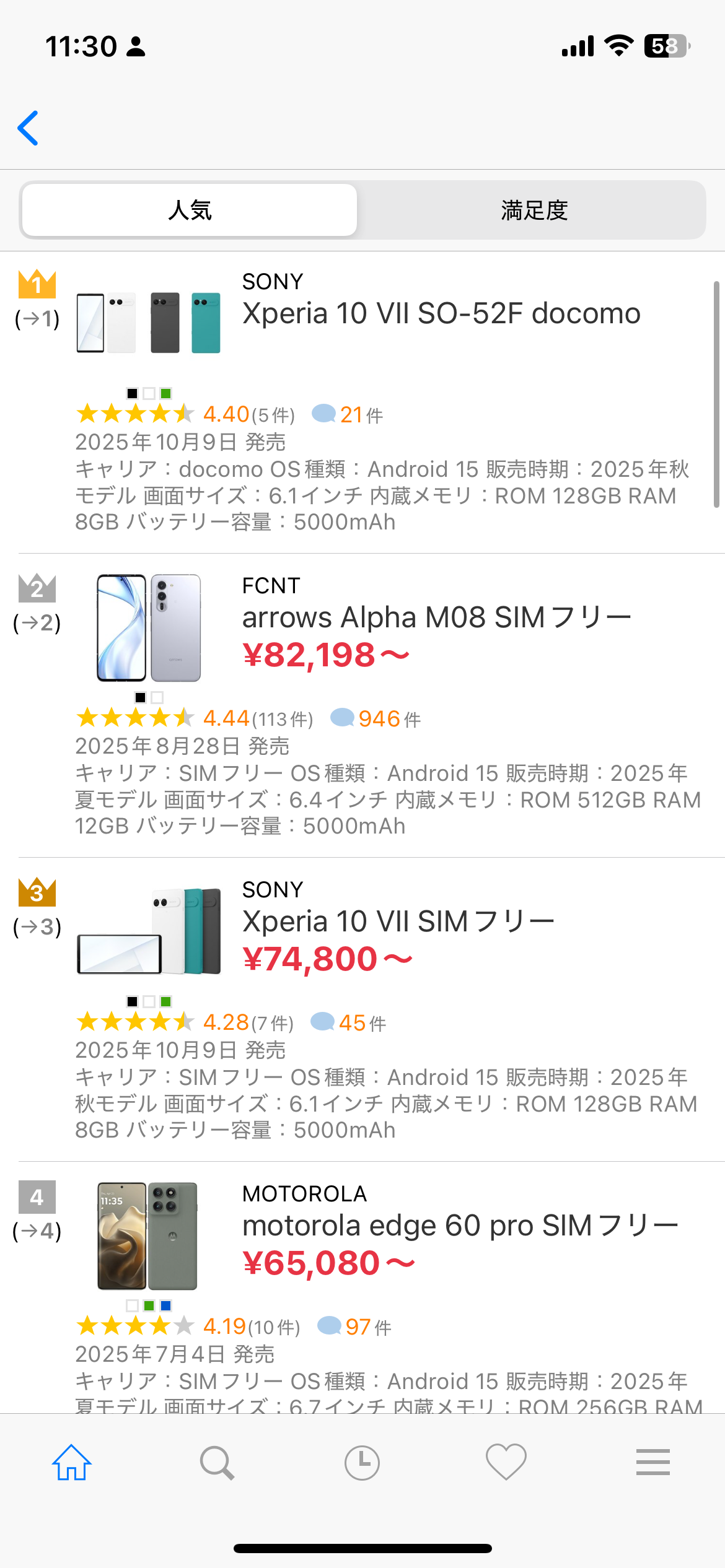Open the history clock icon
The image size is (725, 1568).
click(362, 1463)
